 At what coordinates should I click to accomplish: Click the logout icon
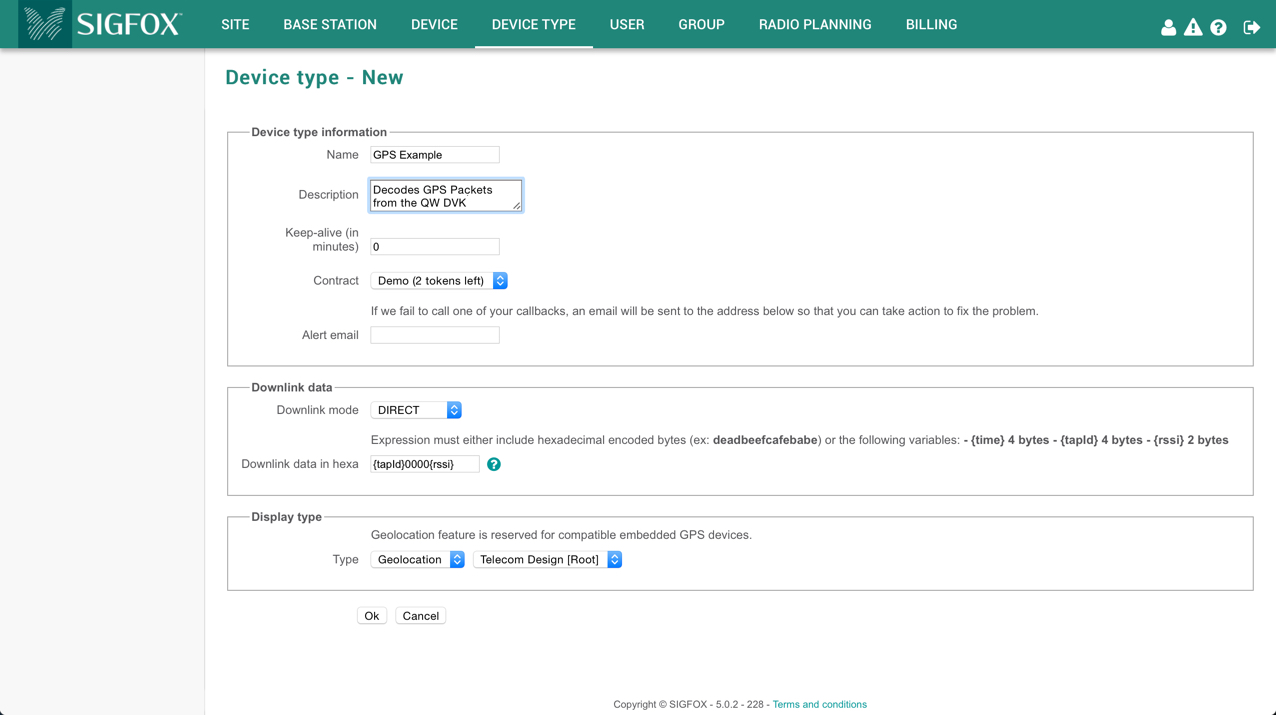(1251, 28)
